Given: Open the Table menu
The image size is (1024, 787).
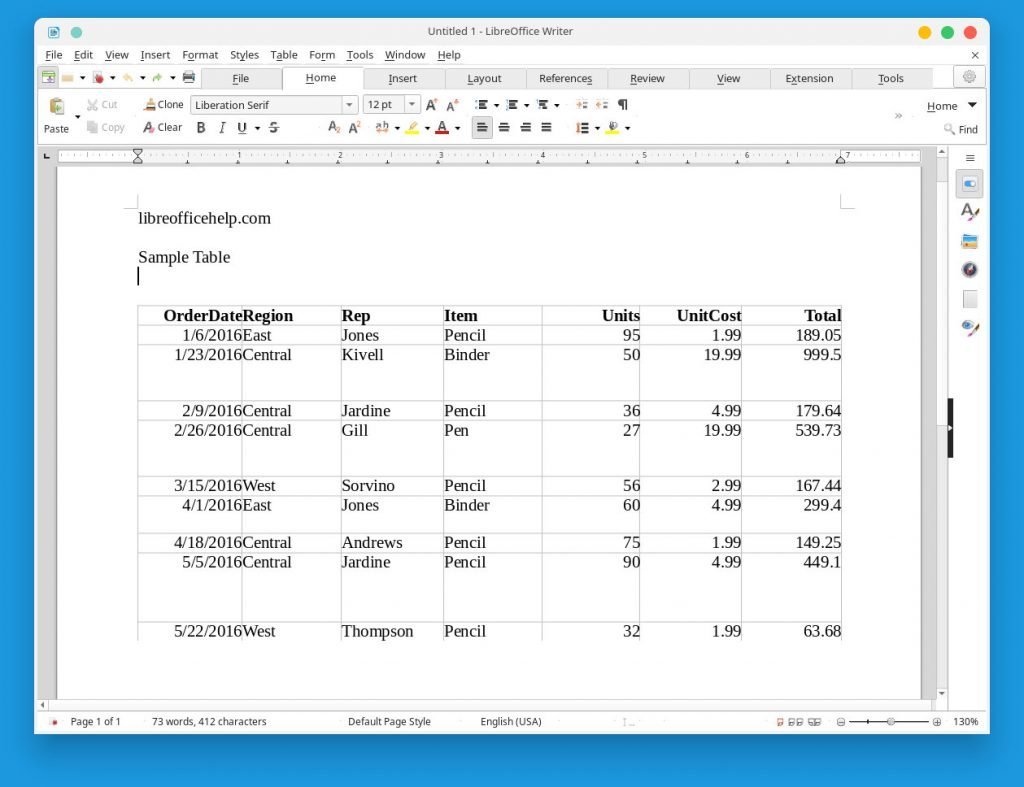Looking at the screenshot, I should [283, 55].
